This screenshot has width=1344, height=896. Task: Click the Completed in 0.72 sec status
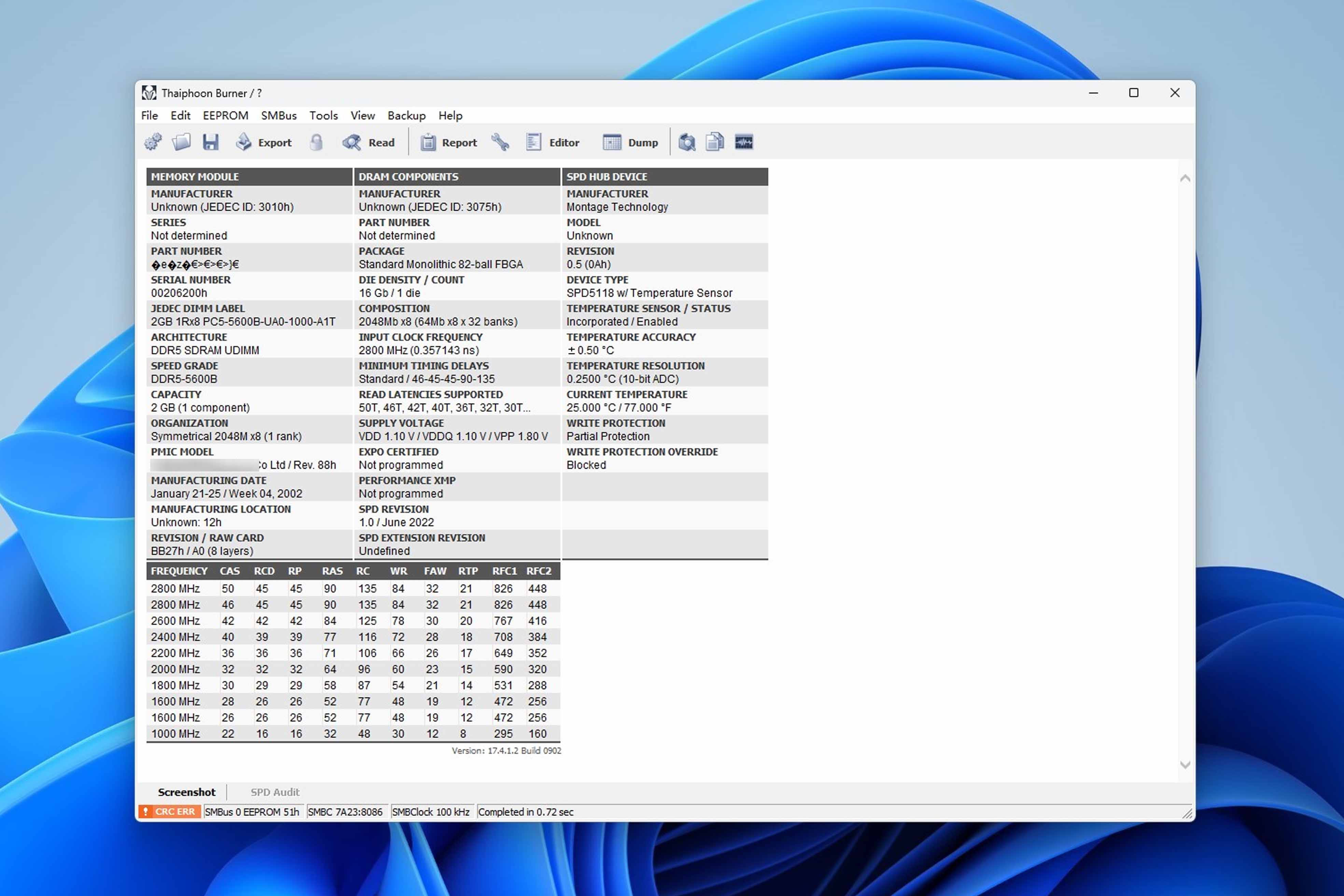[526, 811]
